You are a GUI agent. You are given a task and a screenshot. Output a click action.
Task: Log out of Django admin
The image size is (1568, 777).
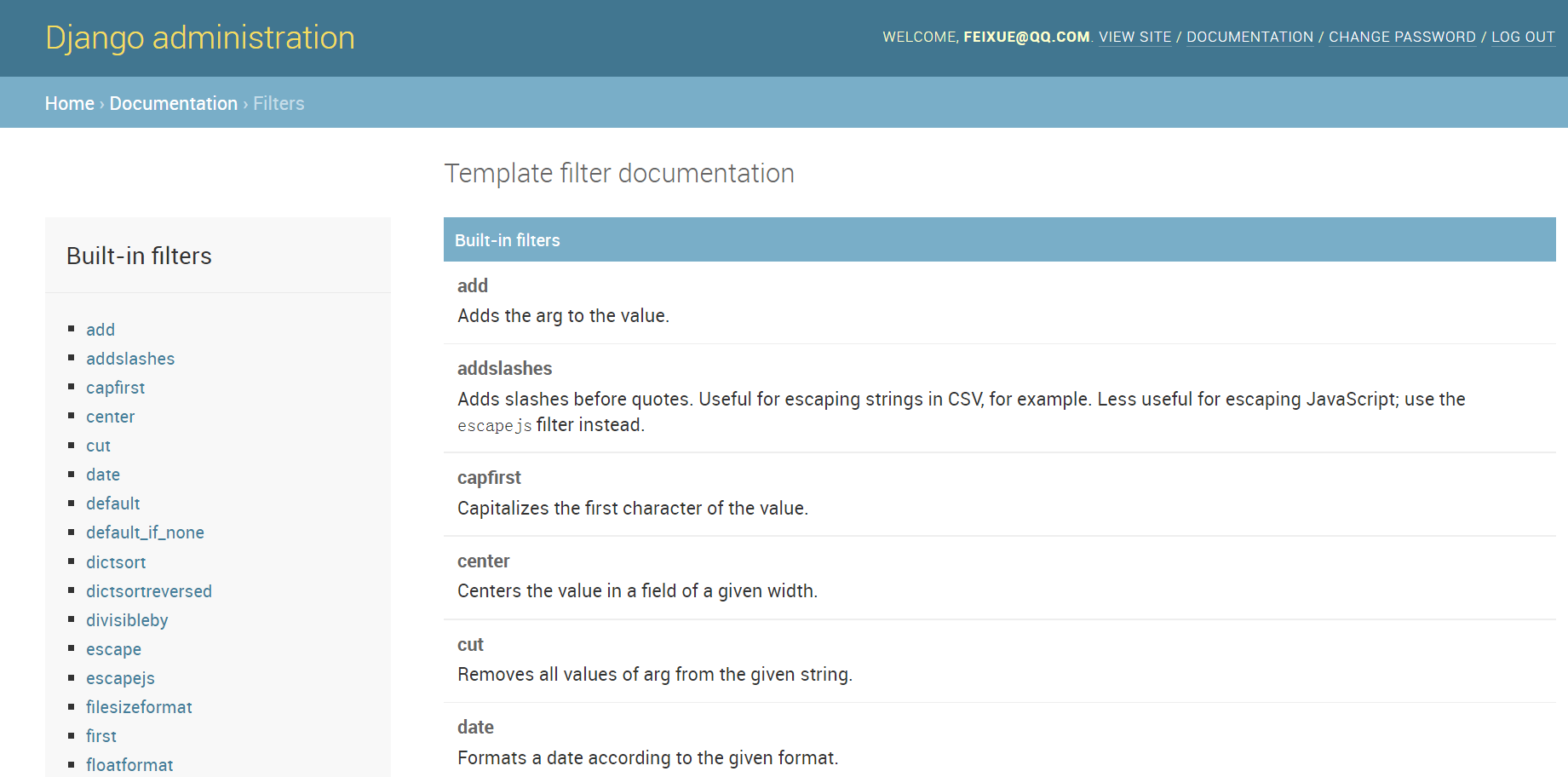tap(1523, 37)
